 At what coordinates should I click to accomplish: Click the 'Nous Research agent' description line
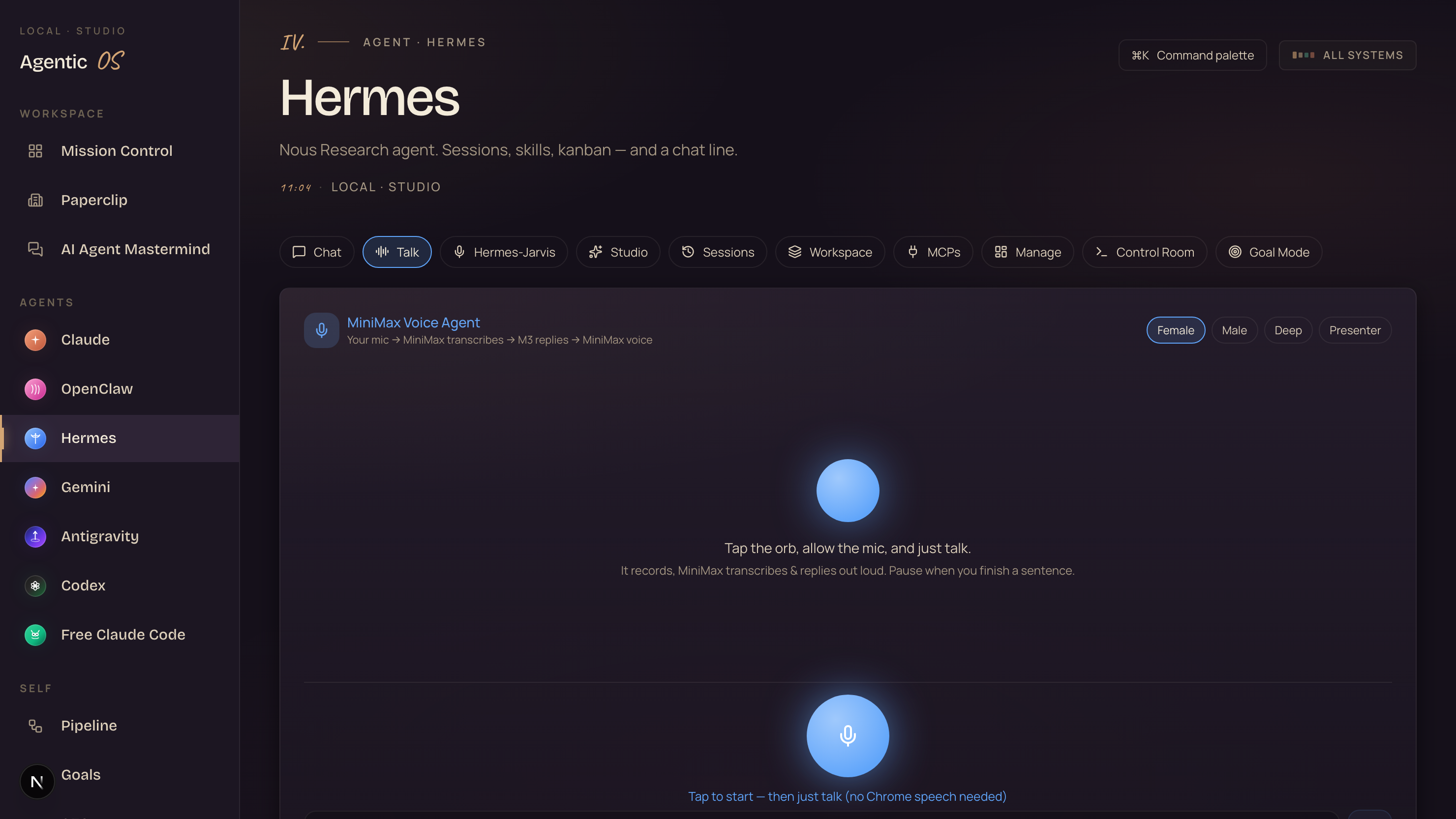pyautogui.click(x=508, y=150)
